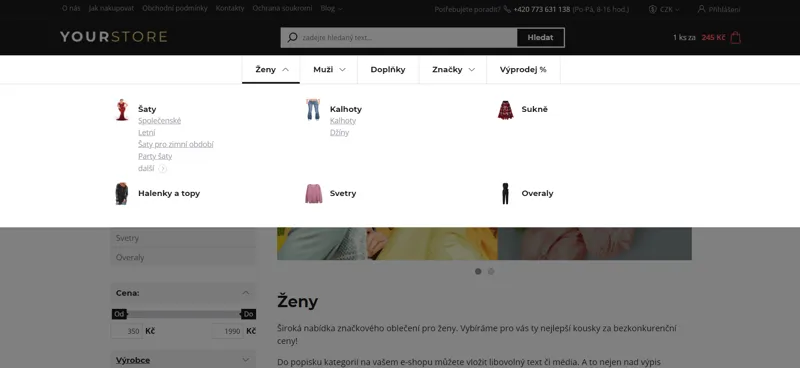Open the black Overaly jumpsuit icon
Image resolution: width=800 pixels, height=368 pixels.
505,193
